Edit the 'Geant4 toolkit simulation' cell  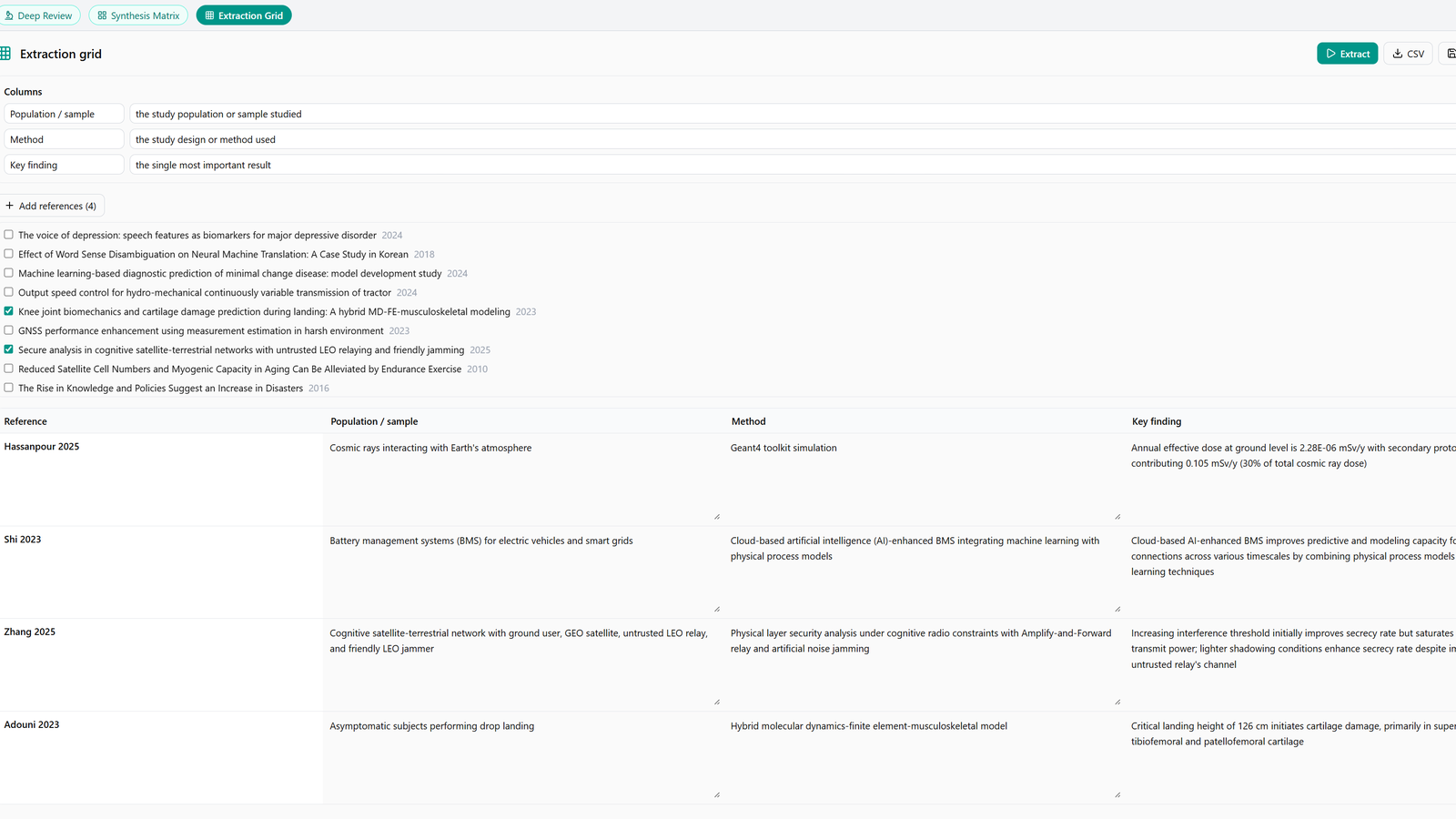(923, 480)
